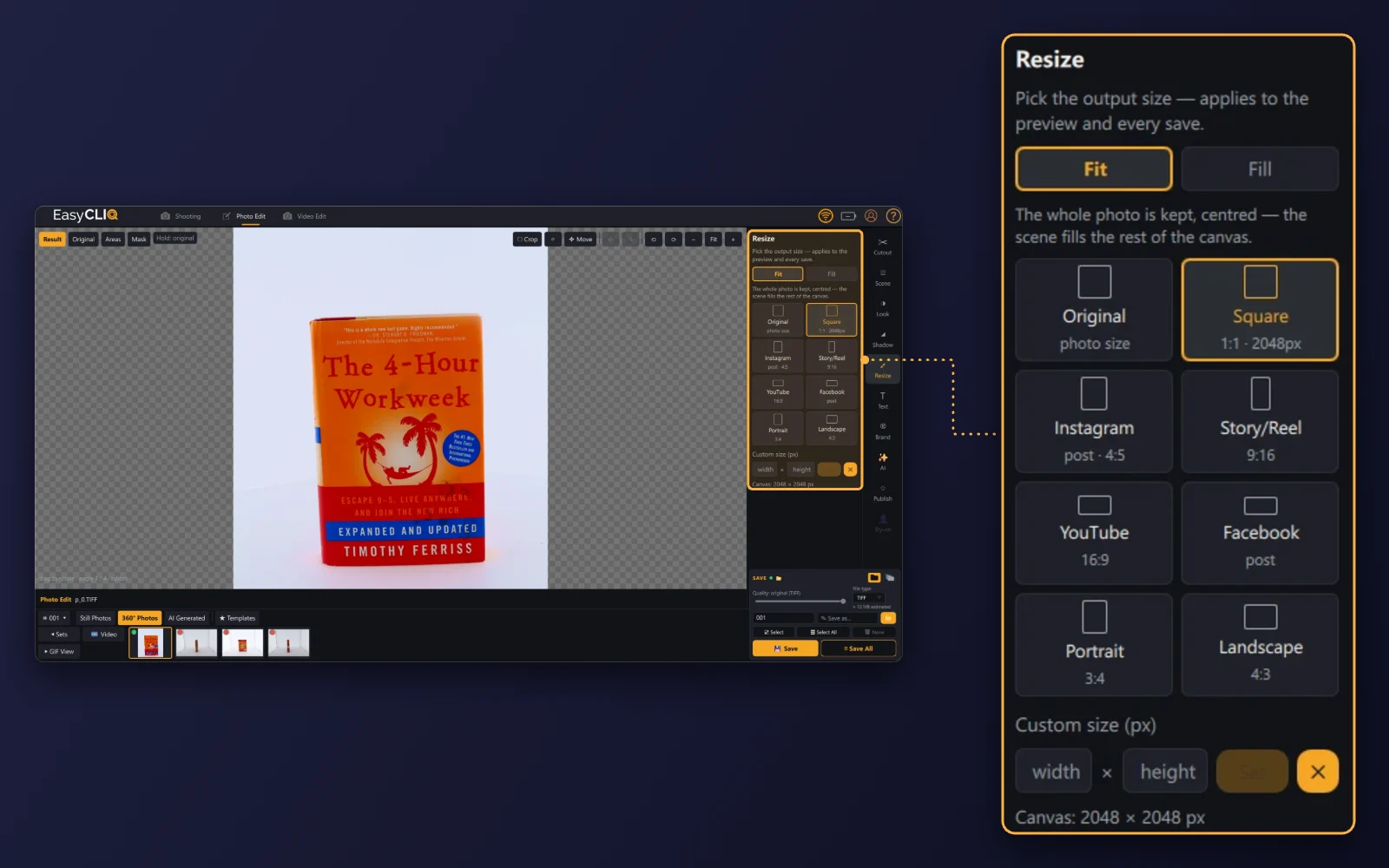Expand the GIF View section

60,651
